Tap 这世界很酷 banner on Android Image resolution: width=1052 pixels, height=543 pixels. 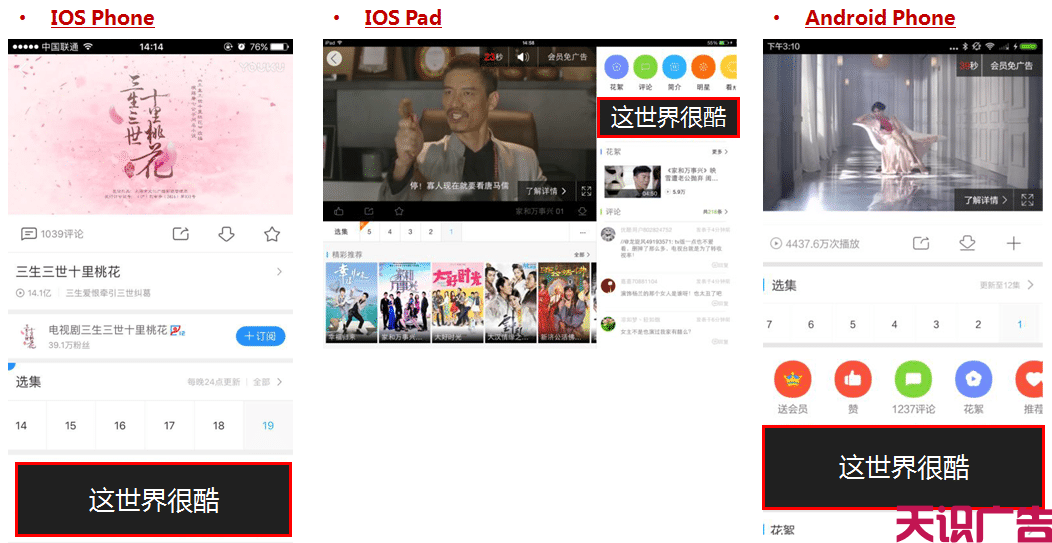(903, 467)
